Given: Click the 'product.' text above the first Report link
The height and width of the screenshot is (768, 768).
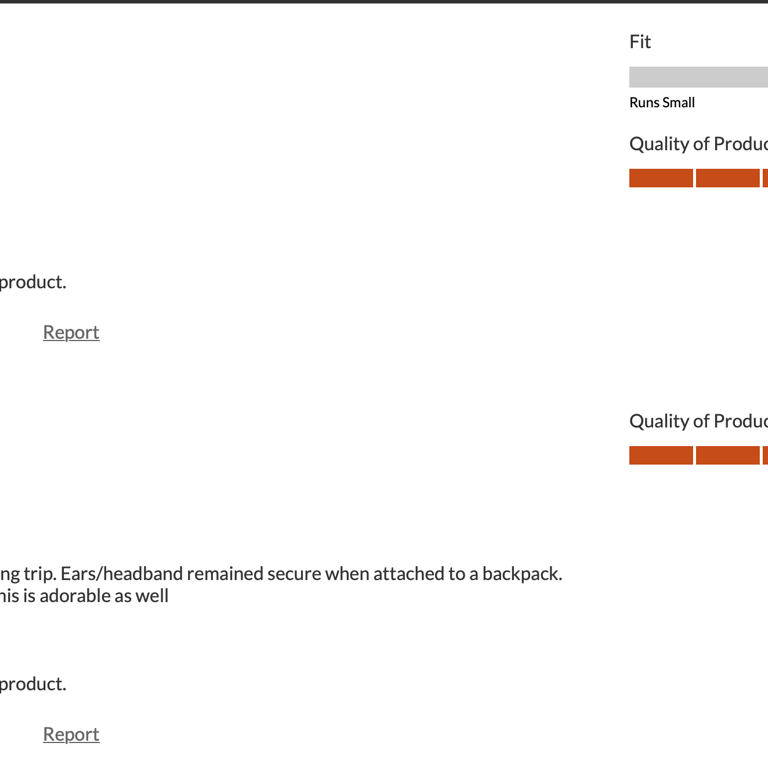Looking at the screenshot, I should point(33,282).
